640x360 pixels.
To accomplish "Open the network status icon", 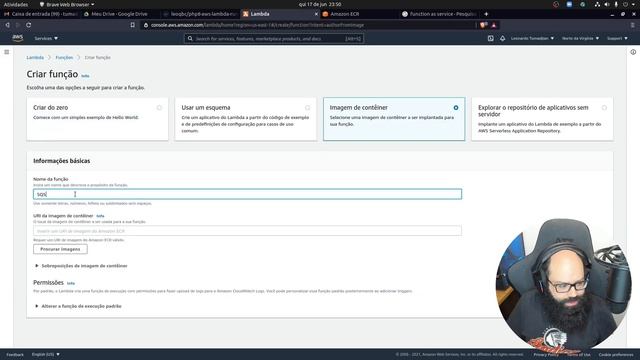I will (597, 4).
